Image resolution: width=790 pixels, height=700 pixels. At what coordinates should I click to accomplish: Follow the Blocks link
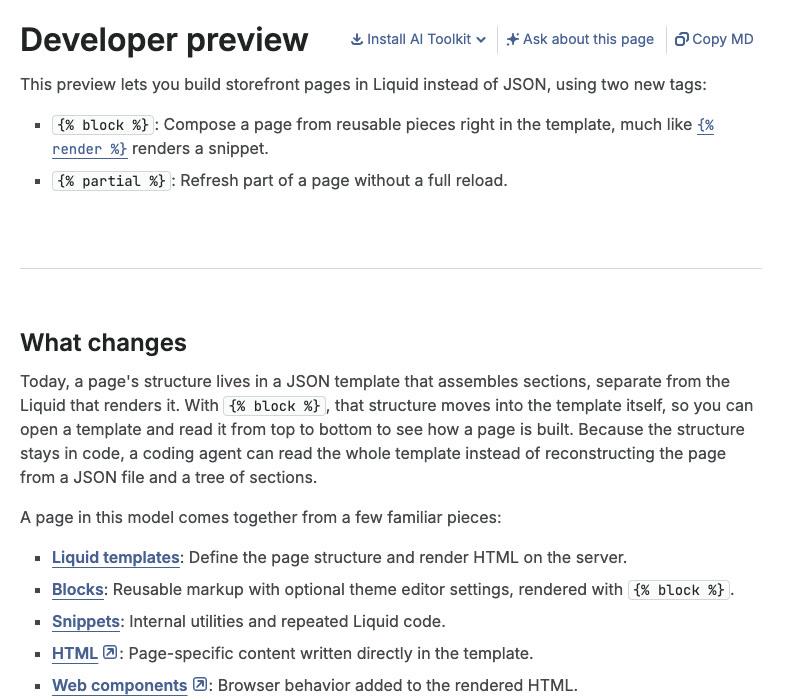point(78,589)
